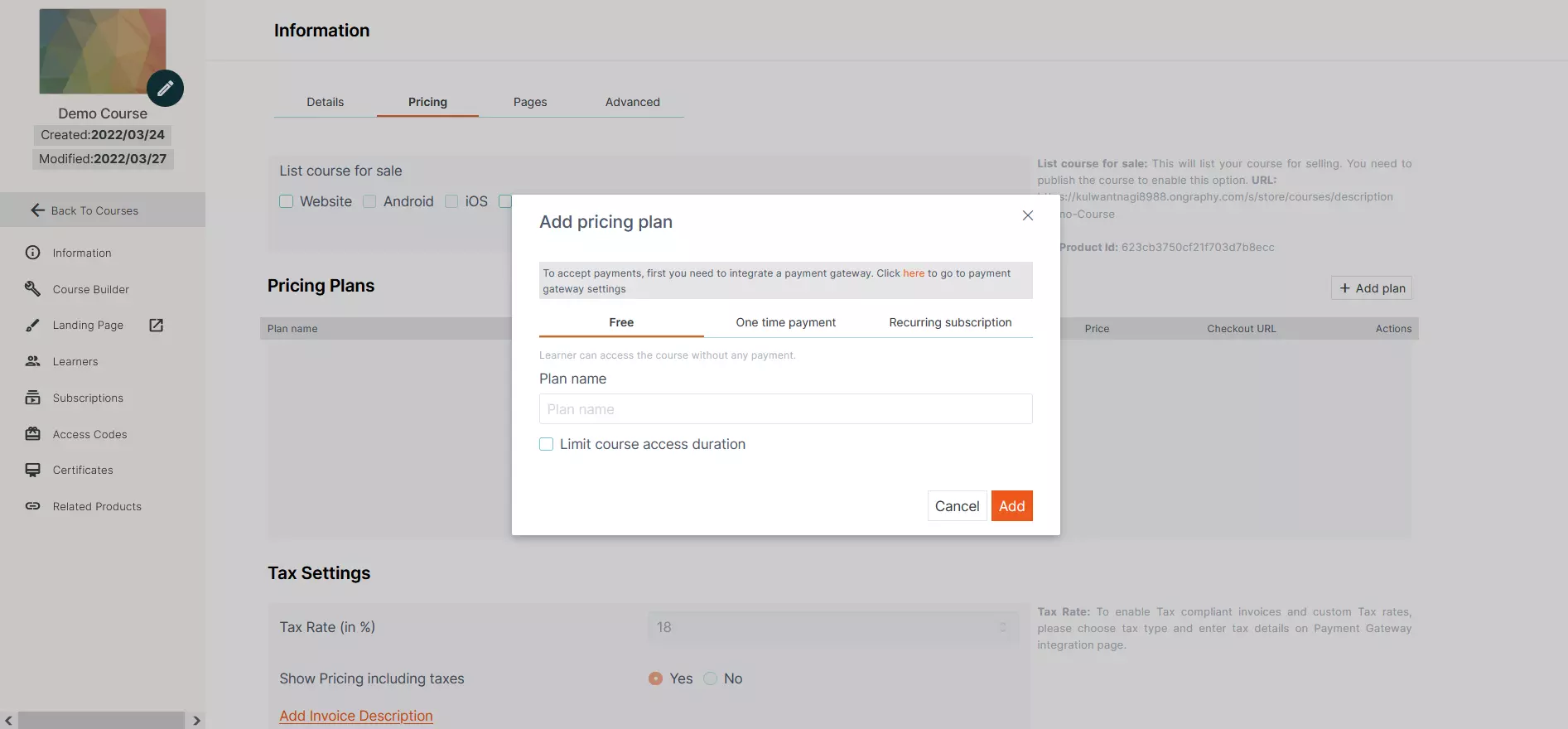Click the sidebar horizontal scrollbar
This screenshot has width=1568, height=729.
(x=101, y=721)
